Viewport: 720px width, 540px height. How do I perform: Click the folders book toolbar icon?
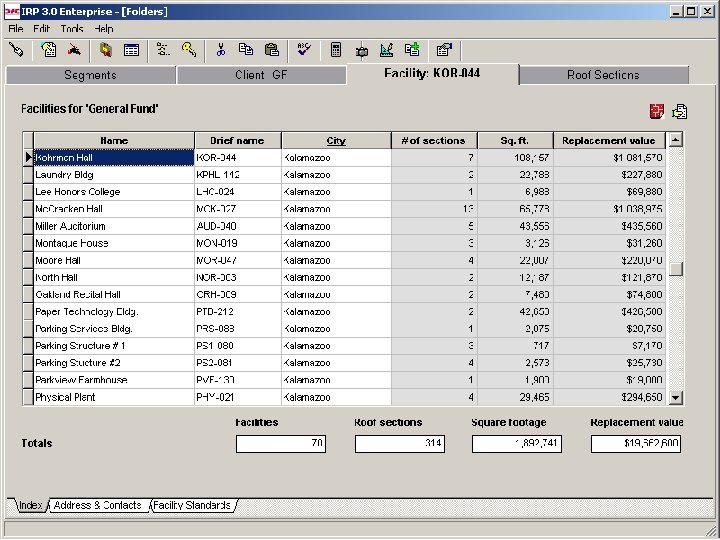[x=106, y=50]
